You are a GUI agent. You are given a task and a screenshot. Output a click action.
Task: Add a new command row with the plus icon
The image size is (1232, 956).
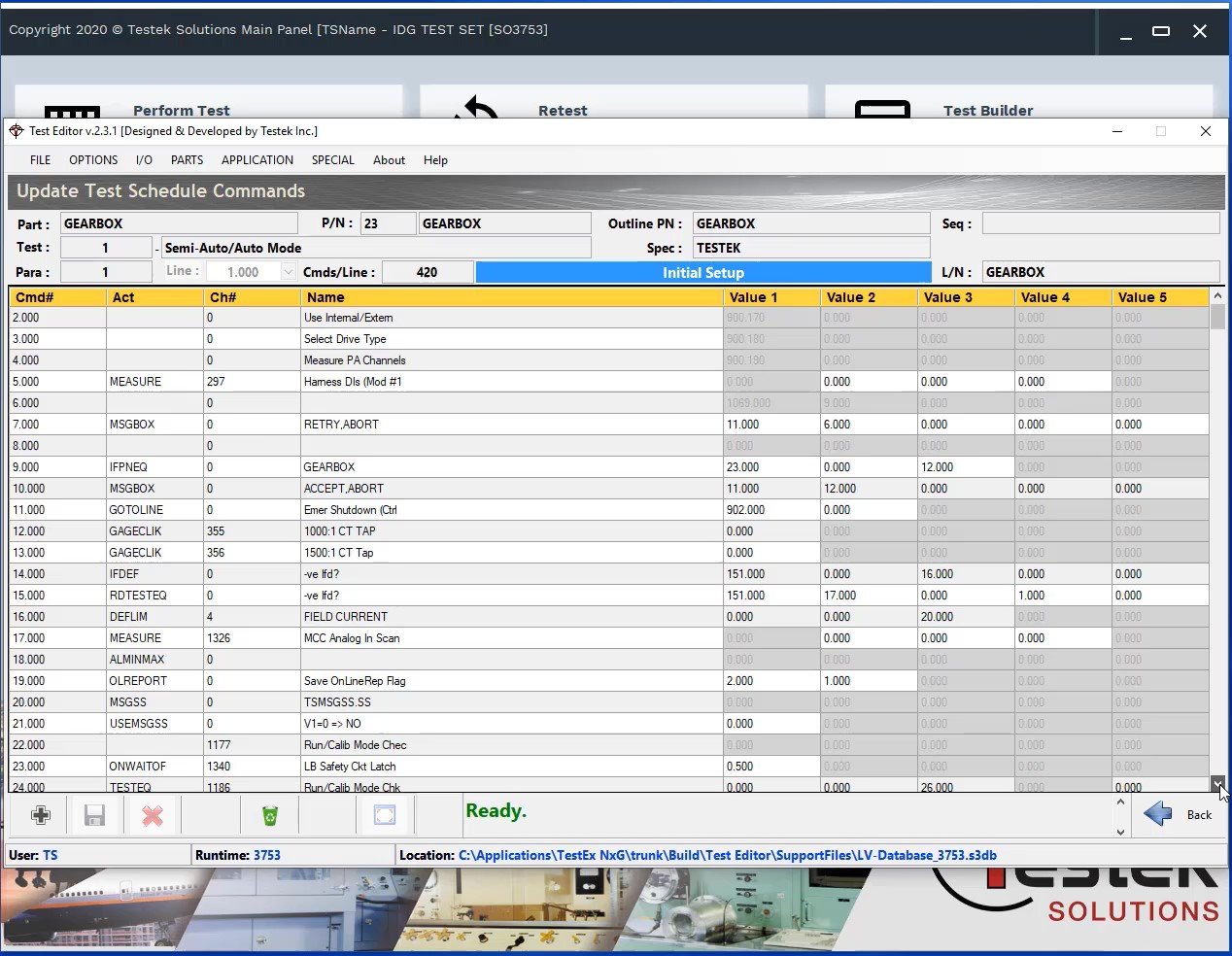coord(40,814)
